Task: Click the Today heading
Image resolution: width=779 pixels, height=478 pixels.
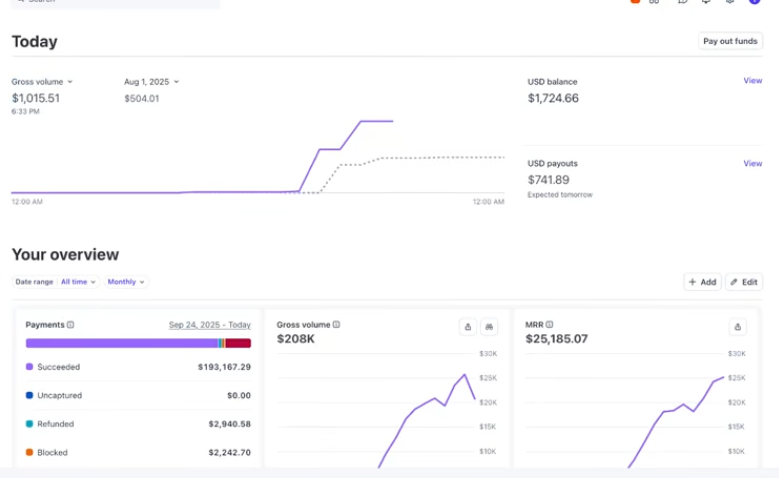Action: tap(35, 42)
